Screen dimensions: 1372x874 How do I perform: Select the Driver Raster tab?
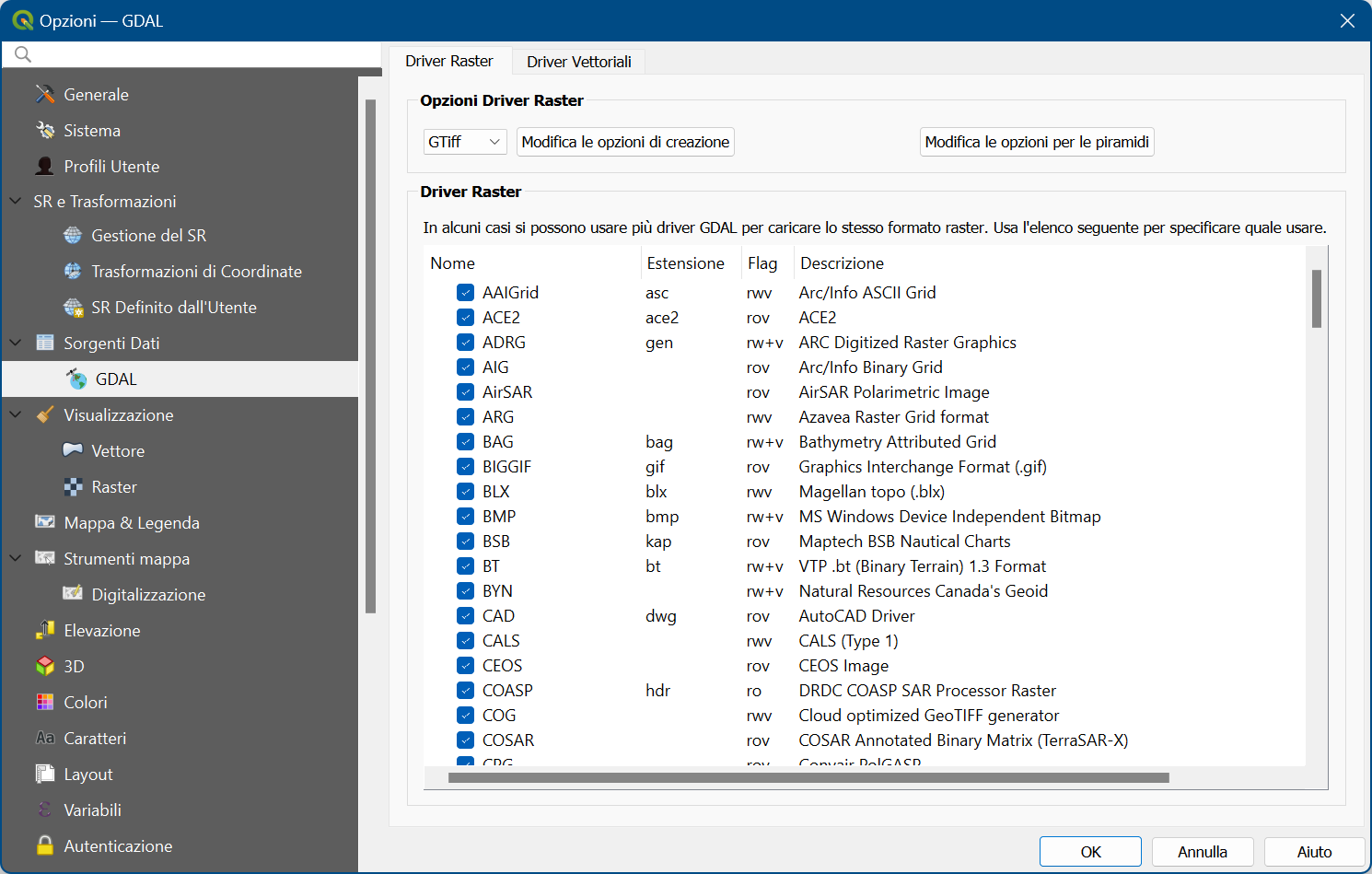point(449,61)
